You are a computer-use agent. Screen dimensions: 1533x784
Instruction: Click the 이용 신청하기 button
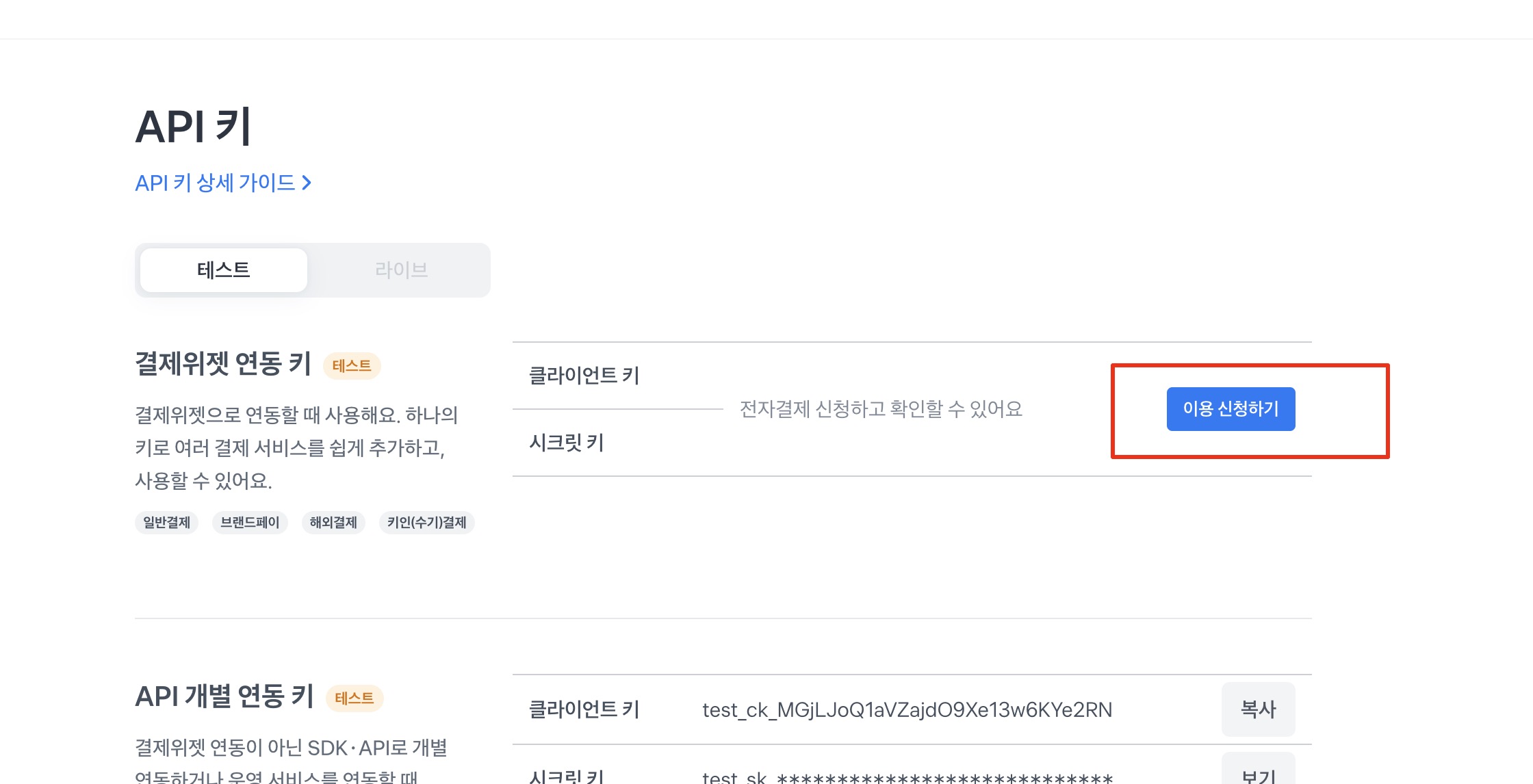[x=1230, y=409]
